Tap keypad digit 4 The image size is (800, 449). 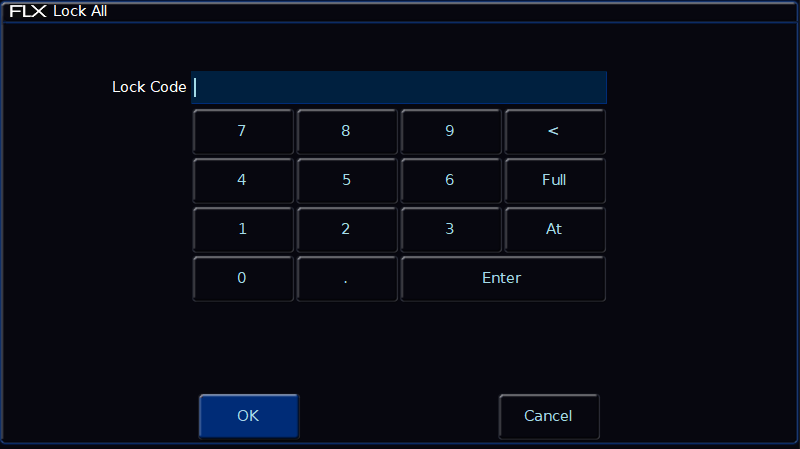coord(243,180)
